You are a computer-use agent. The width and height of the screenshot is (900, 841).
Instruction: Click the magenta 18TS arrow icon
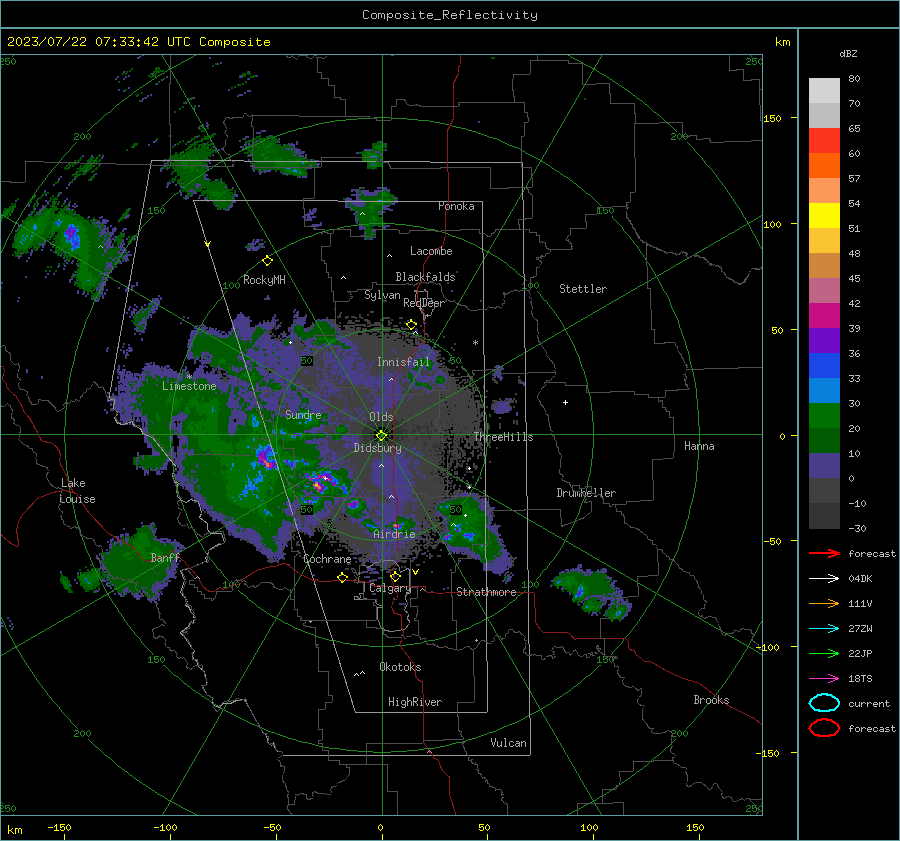point(824,679)
